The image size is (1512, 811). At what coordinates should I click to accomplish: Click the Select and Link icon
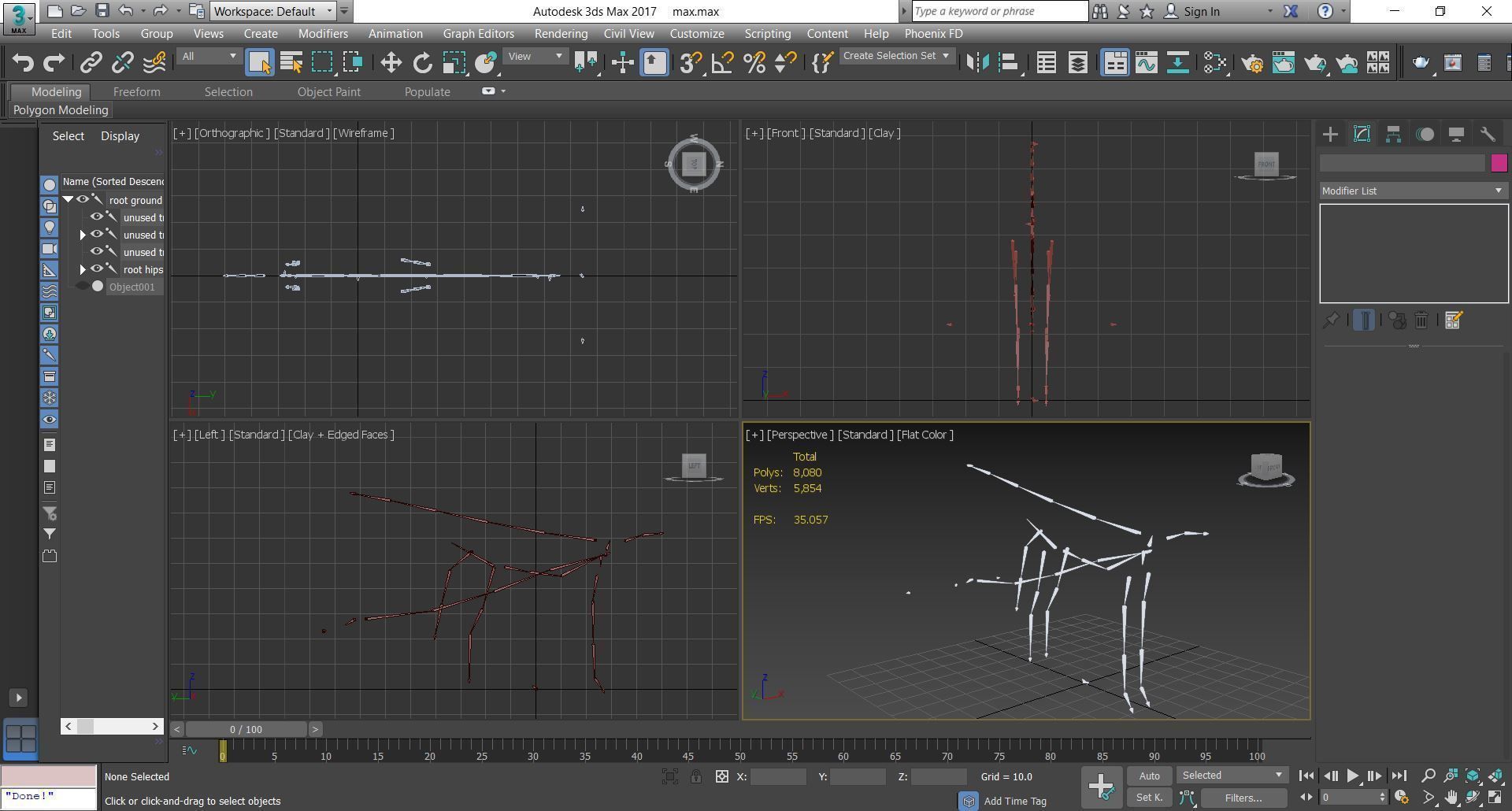click(x=91, y=63)
